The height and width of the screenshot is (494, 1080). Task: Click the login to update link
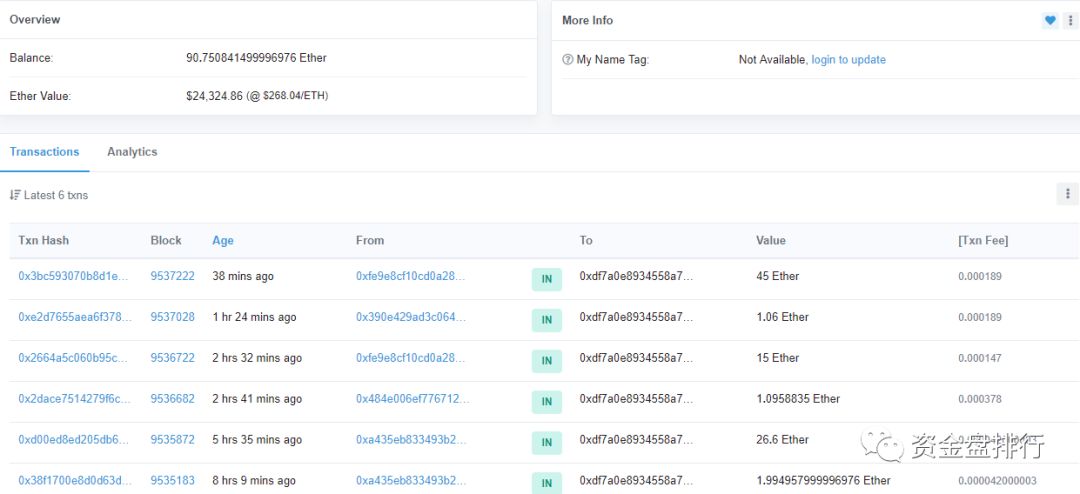(x=848, y=60)
